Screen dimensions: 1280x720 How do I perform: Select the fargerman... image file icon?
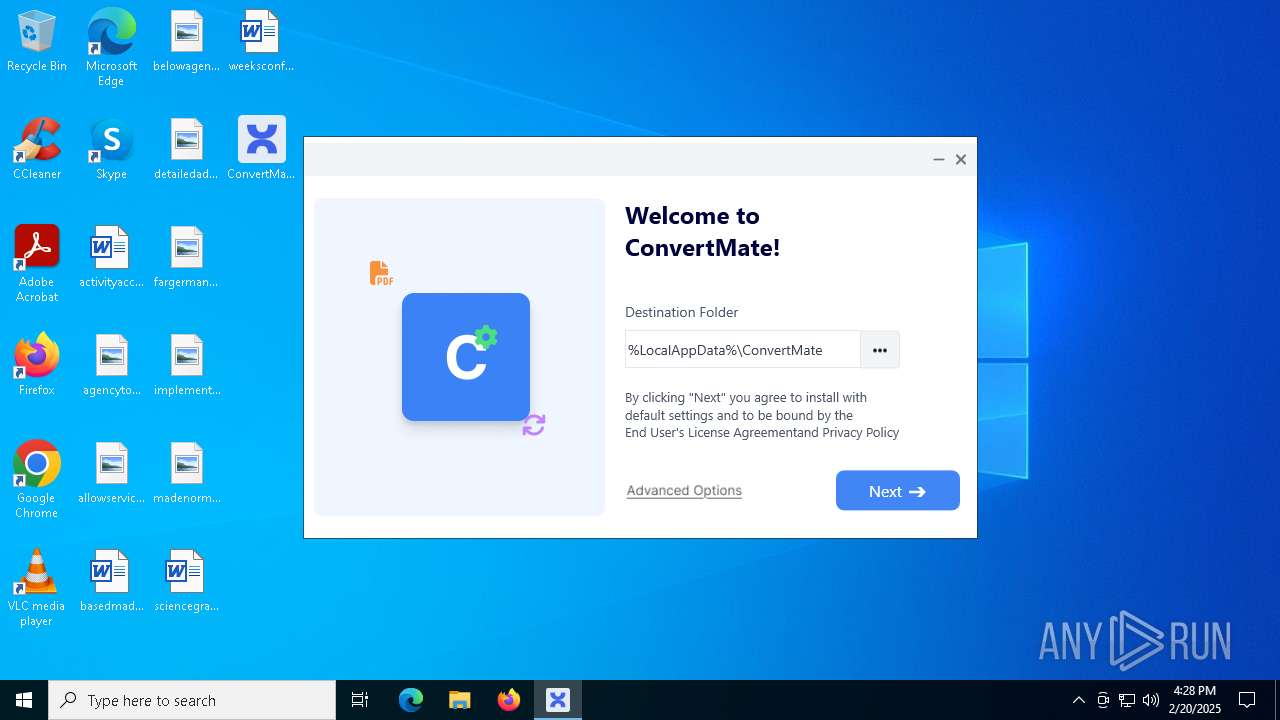(186, 258)
